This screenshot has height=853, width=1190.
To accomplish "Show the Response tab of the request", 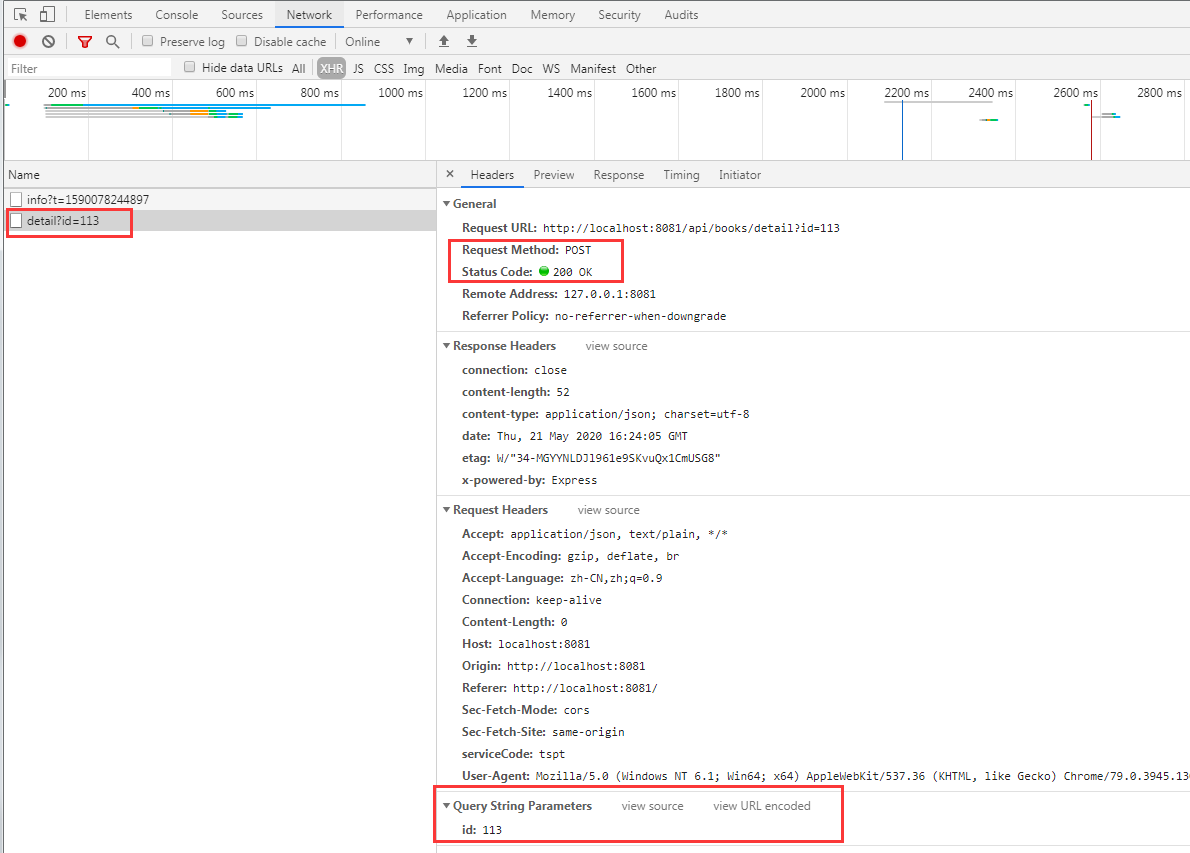I will (x=619, y=175).
